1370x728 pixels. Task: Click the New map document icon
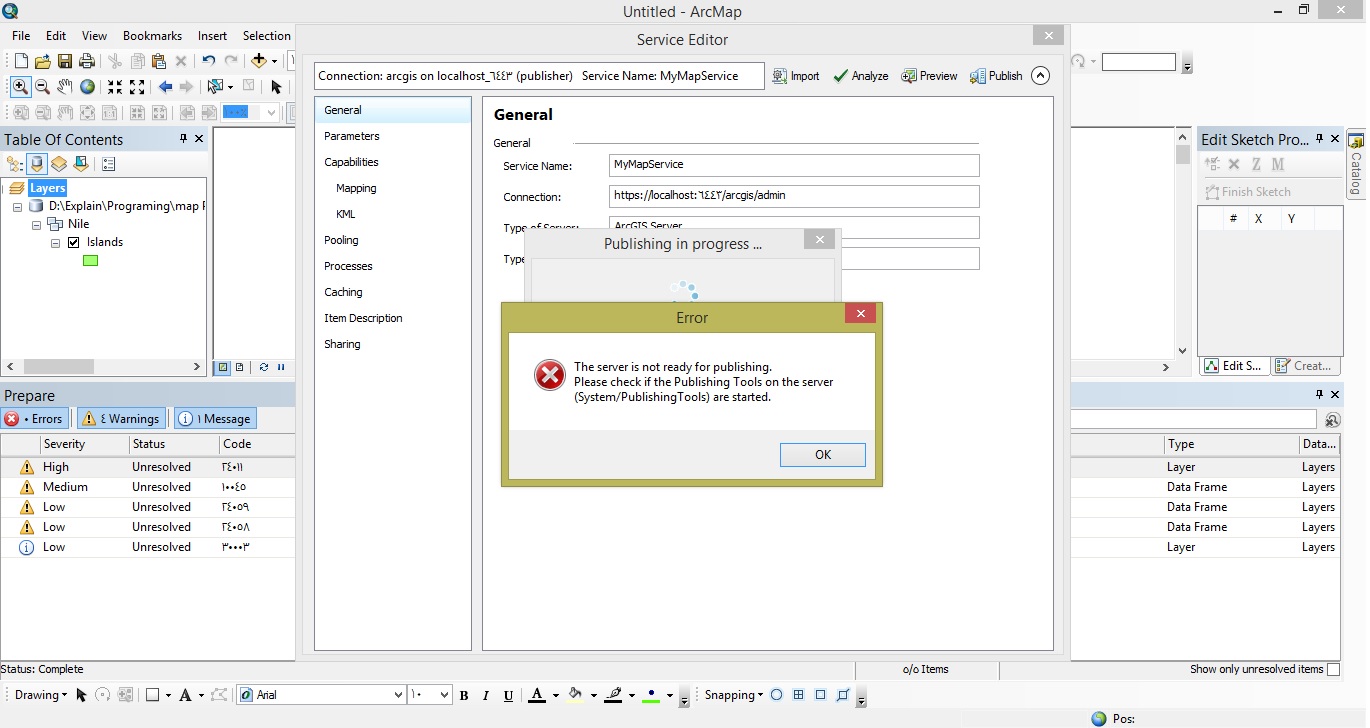19,61
